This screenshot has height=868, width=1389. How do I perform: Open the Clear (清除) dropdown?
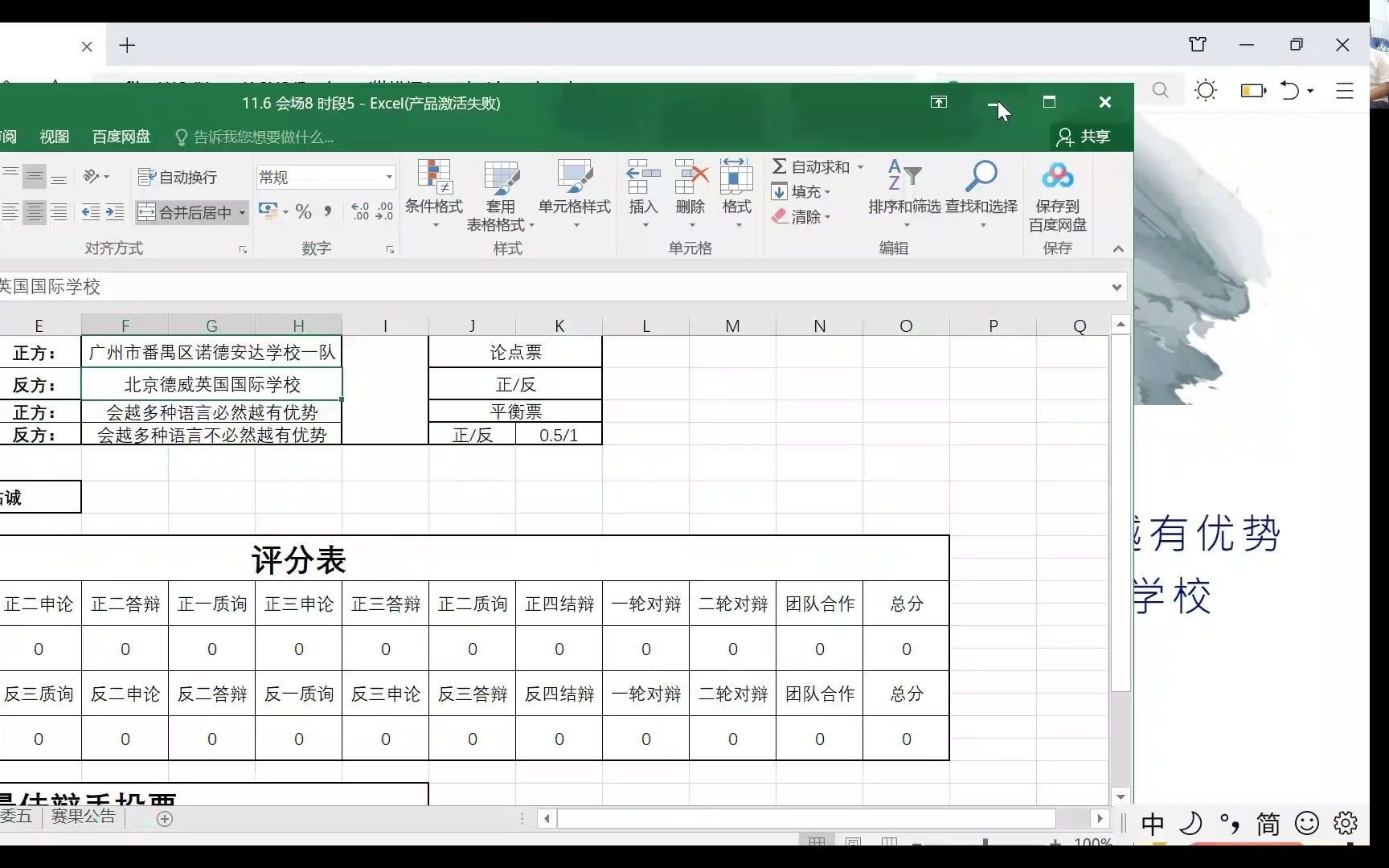point(801,216)
